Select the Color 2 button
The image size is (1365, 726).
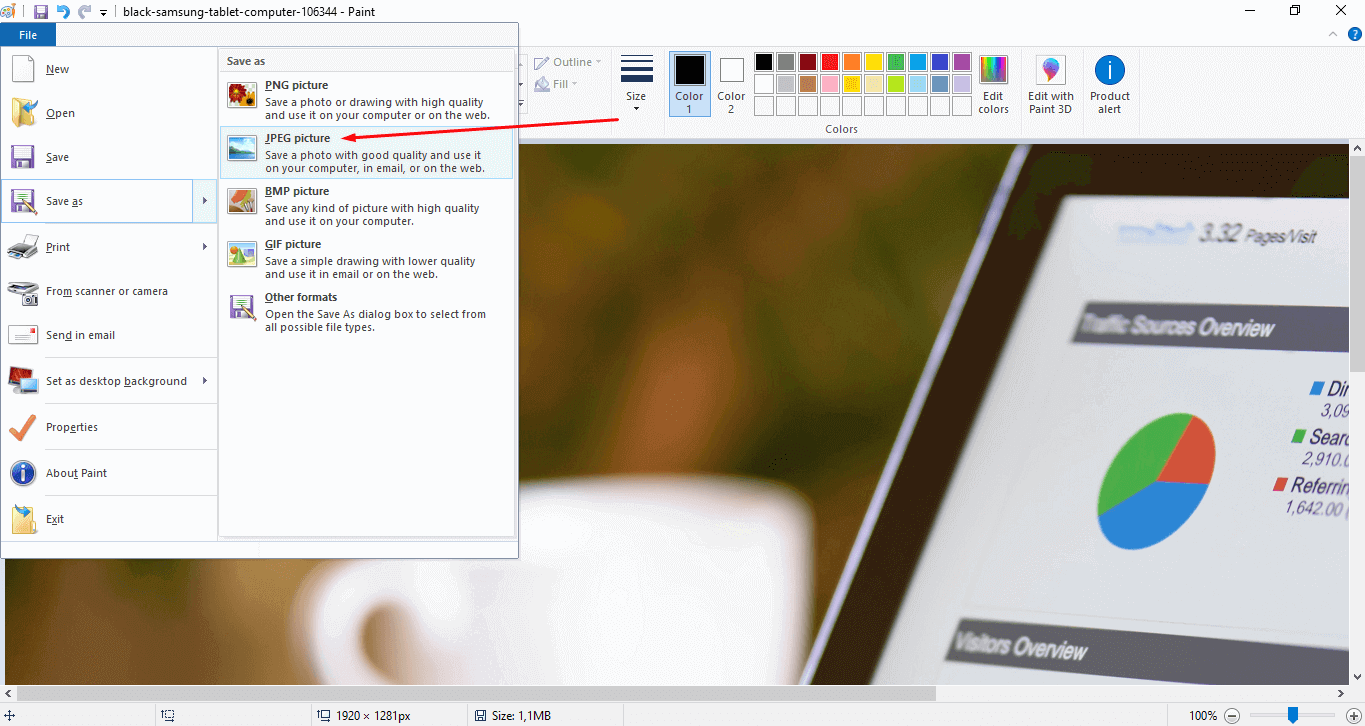point(731,83)
